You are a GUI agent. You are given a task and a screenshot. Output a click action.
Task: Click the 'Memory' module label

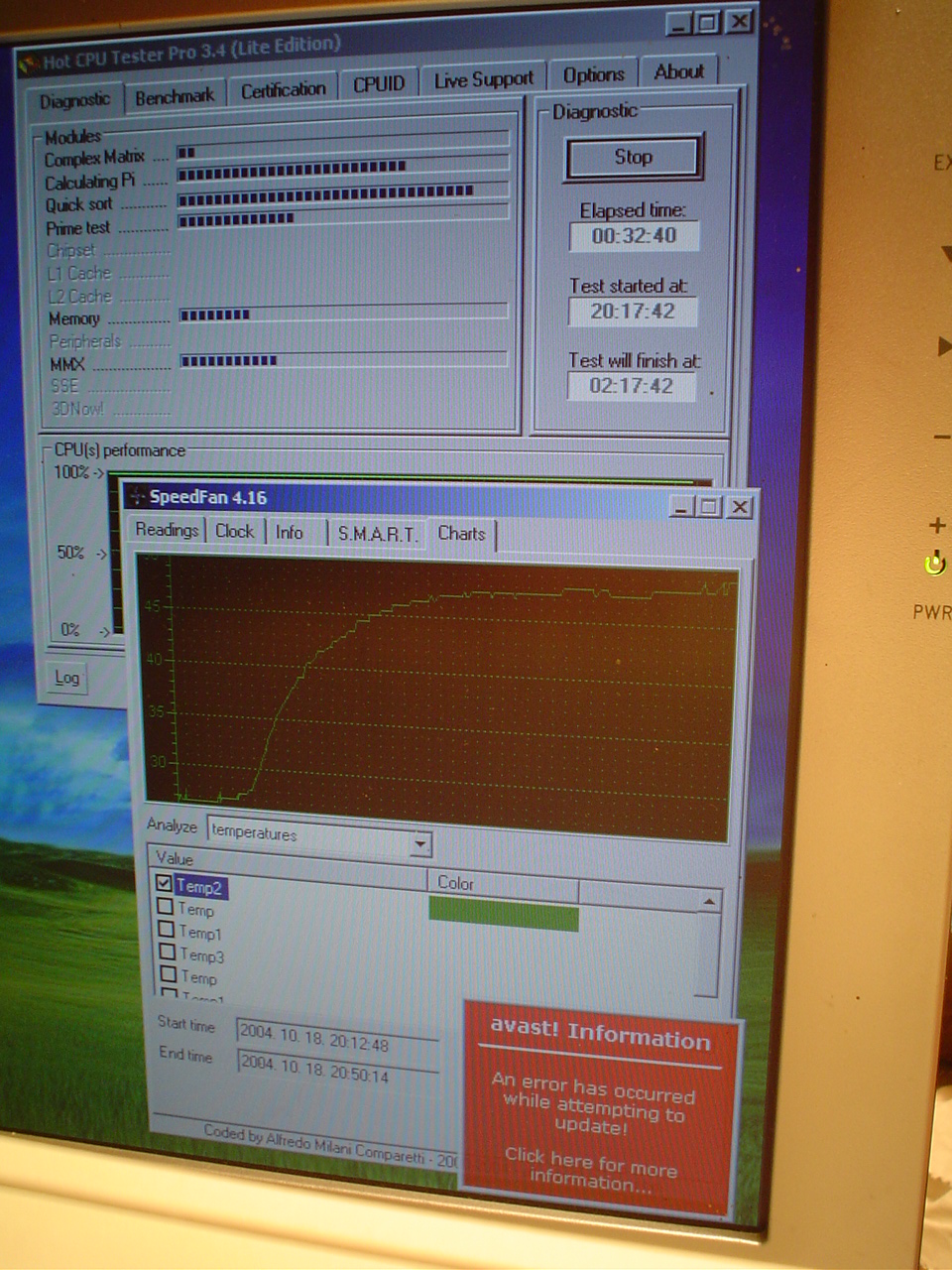point(74,318)
